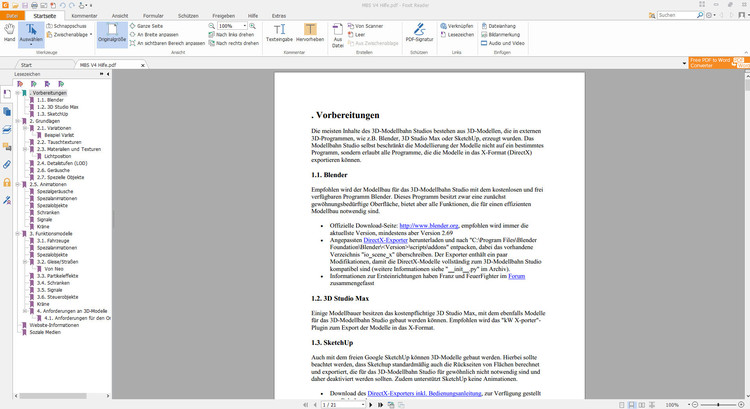750x409 pixels.
Task: Select the Hervorheben highlight tool
Action: (x=310, y=33)
